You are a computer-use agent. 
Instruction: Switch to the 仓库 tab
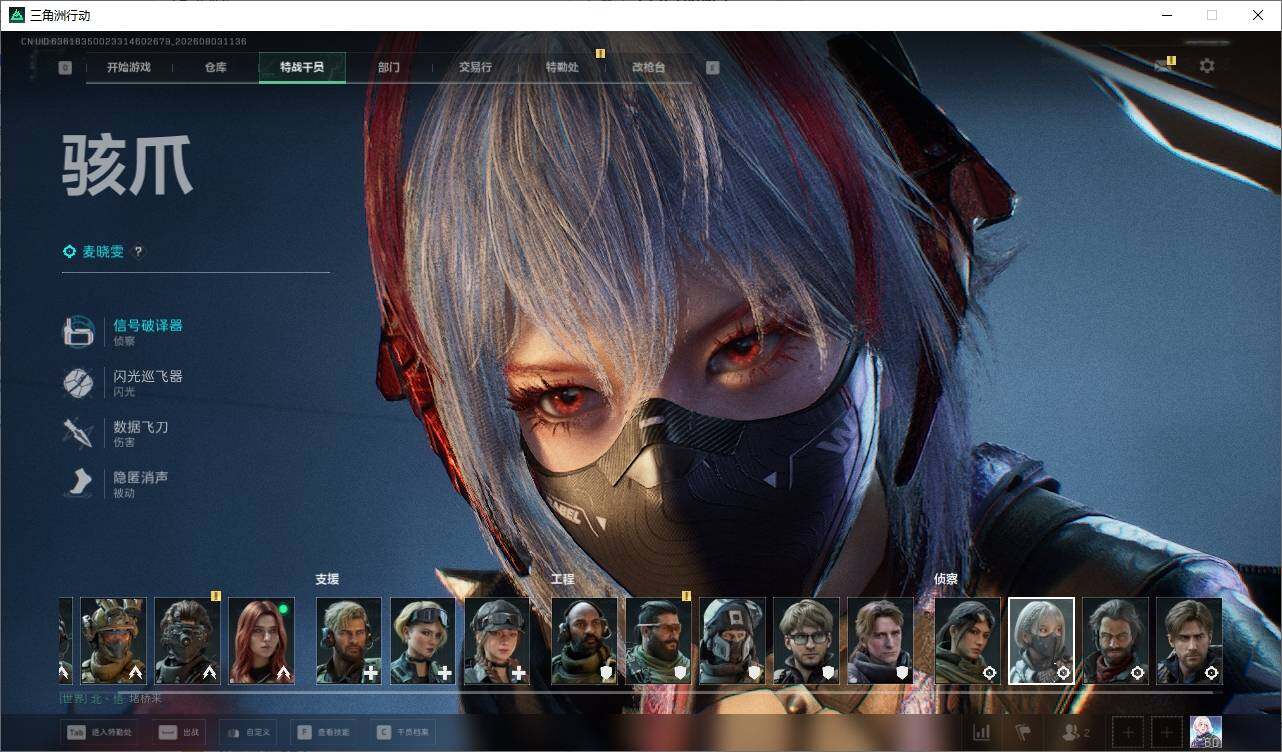pyautogui.click(x=215, y=67)
